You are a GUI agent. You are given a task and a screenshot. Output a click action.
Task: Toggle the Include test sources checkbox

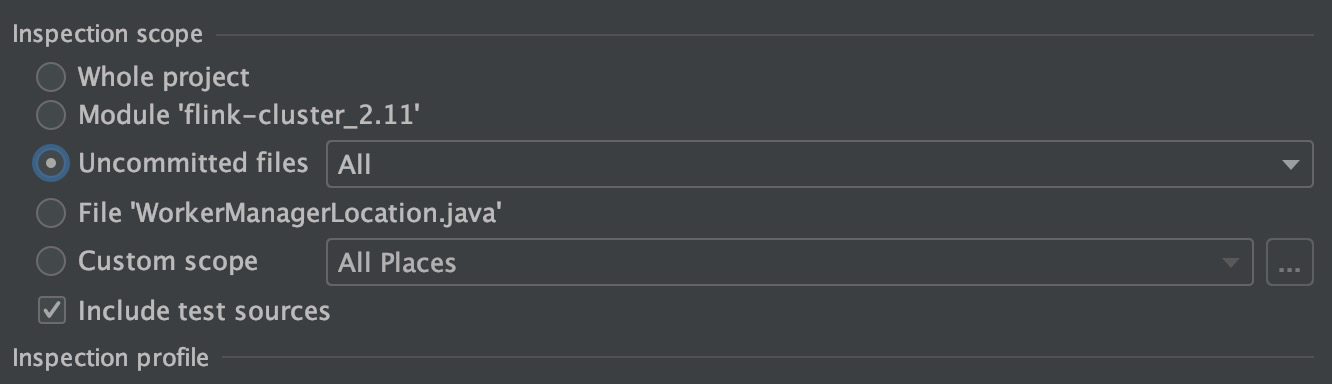pyautogui.click(x=51, y=311)
